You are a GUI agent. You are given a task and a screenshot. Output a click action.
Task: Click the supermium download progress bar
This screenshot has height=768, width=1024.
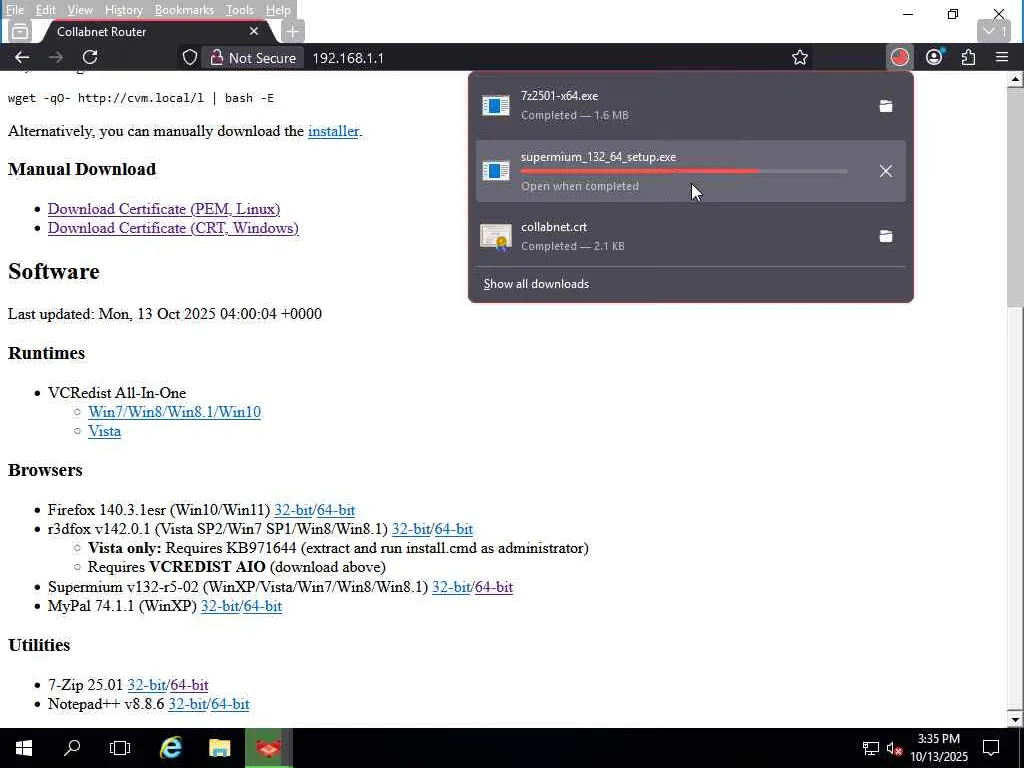point(684,171)
